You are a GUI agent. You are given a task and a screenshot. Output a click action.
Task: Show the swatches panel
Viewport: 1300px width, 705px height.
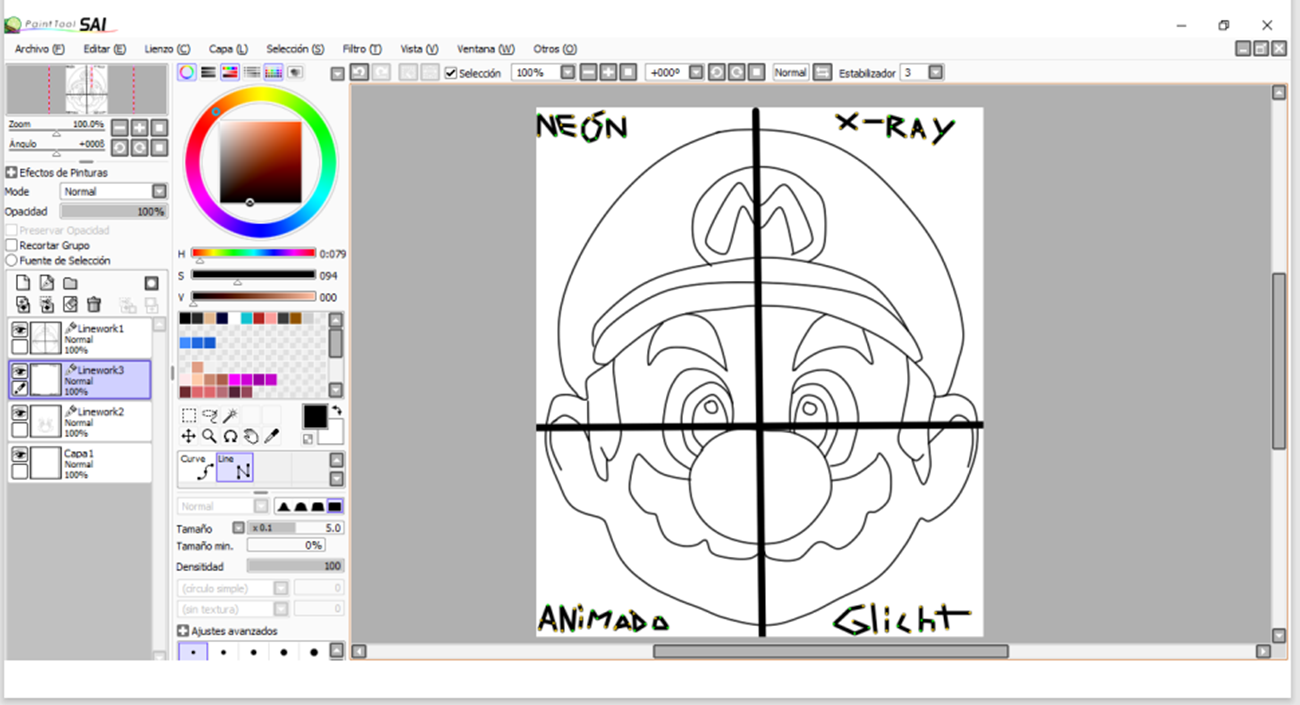pyautogui.click(x=274, y=72)
